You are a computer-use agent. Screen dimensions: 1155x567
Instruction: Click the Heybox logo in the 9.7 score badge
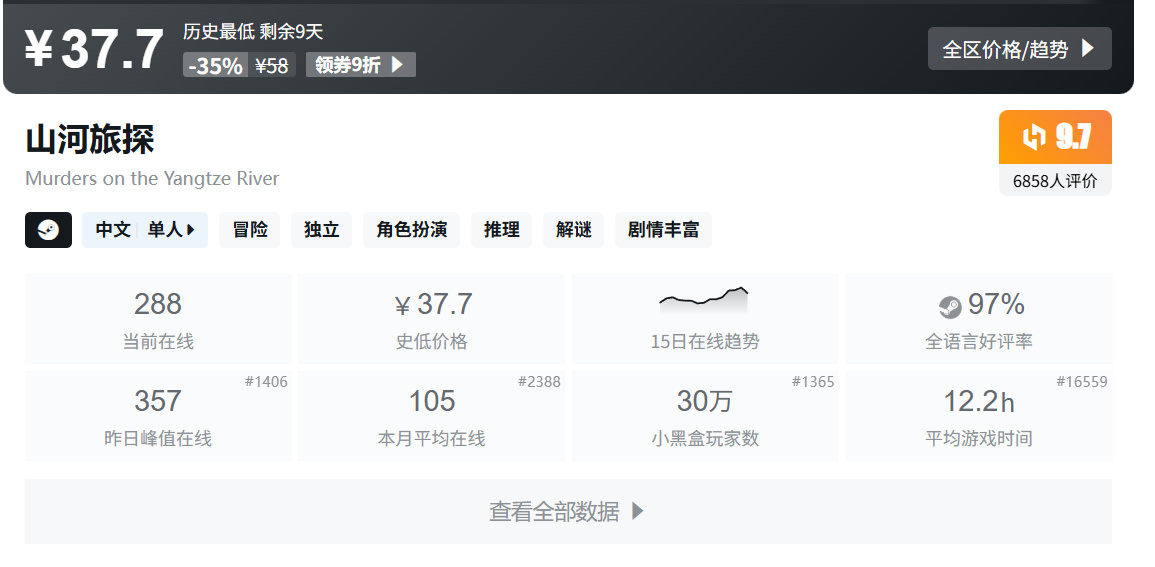(x=1033, y=137)
